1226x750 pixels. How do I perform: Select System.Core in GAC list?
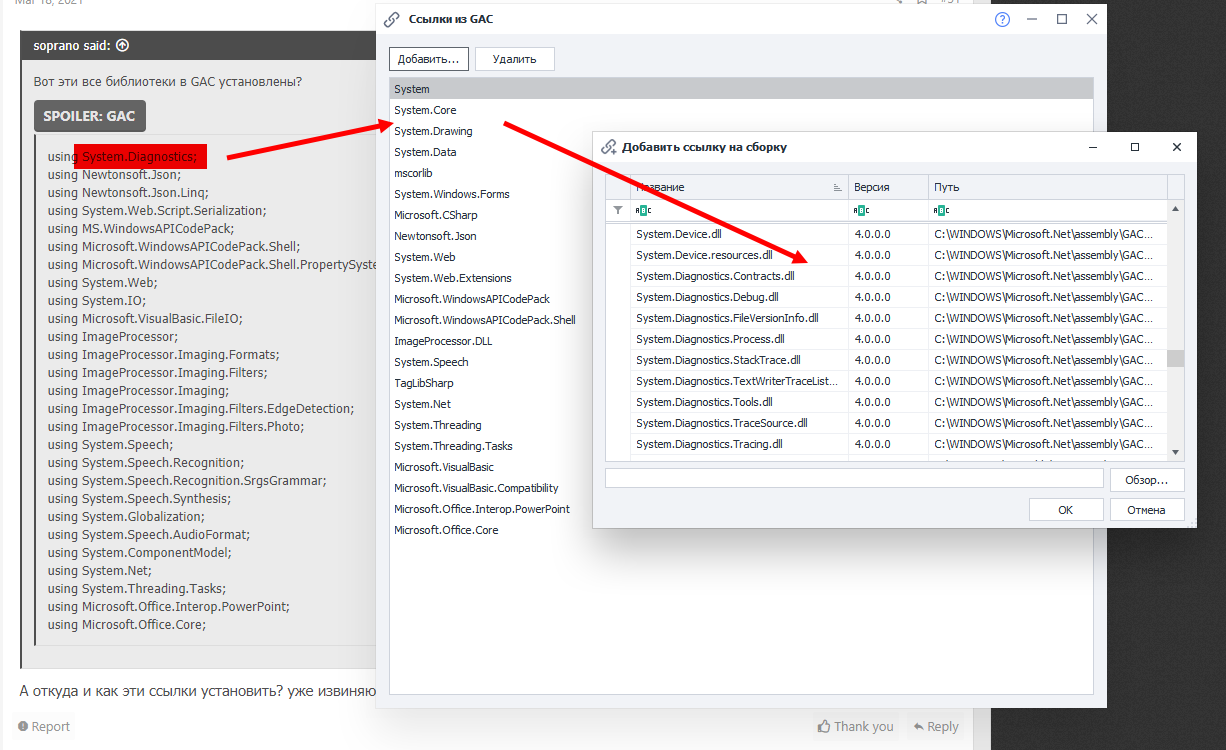[x=741, y=110]
